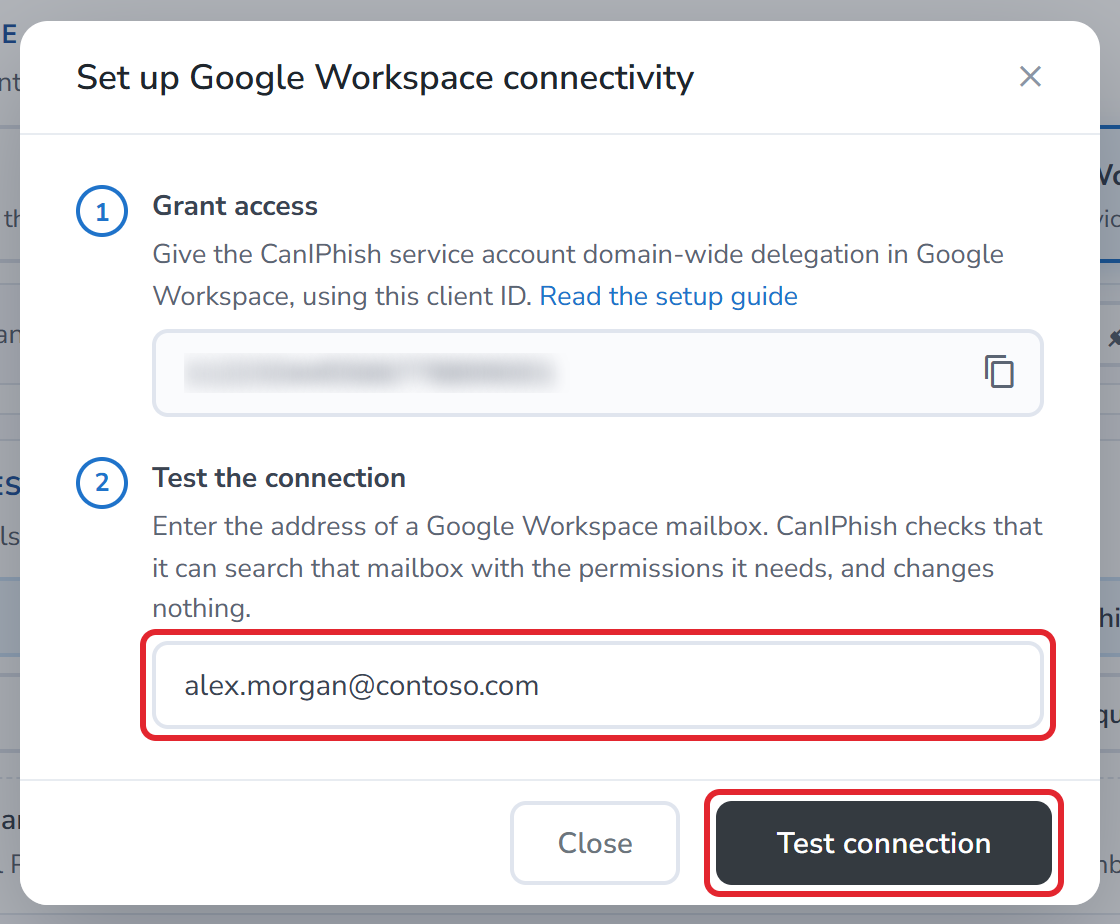Viewport: 1120px width, 924px height.
Task: Click the Test the connection heading
Action: tap(279, 478)
